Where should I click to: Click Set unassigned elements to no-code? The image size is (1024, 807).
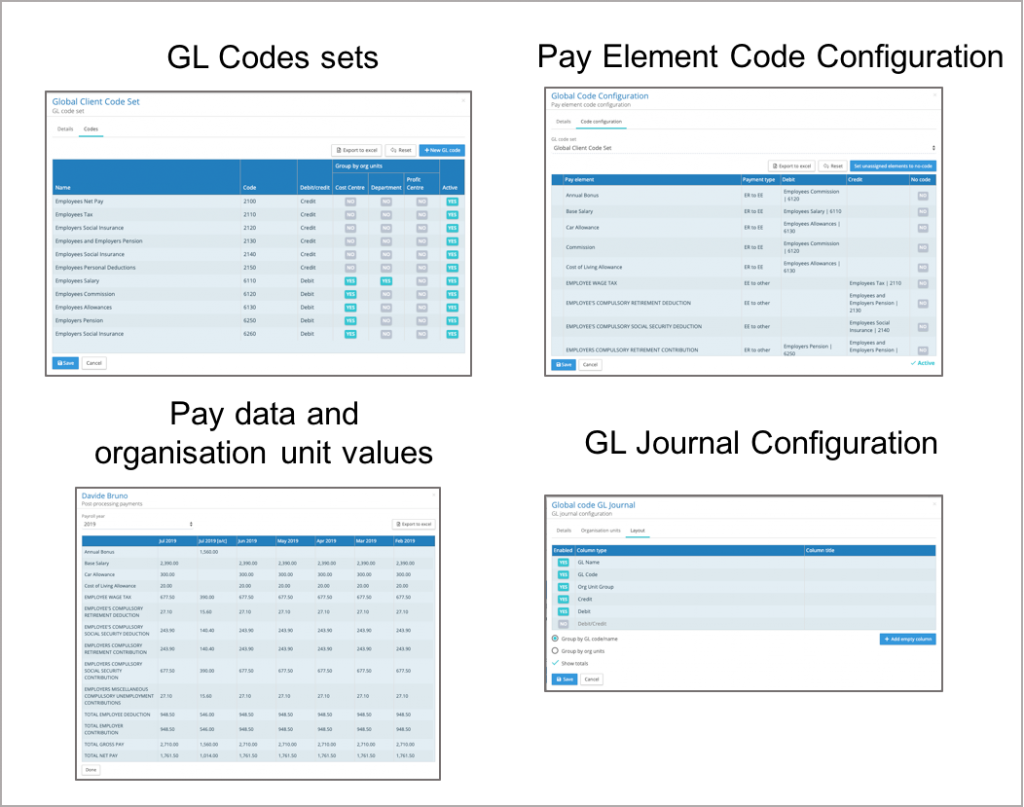(x=893, y=165)
